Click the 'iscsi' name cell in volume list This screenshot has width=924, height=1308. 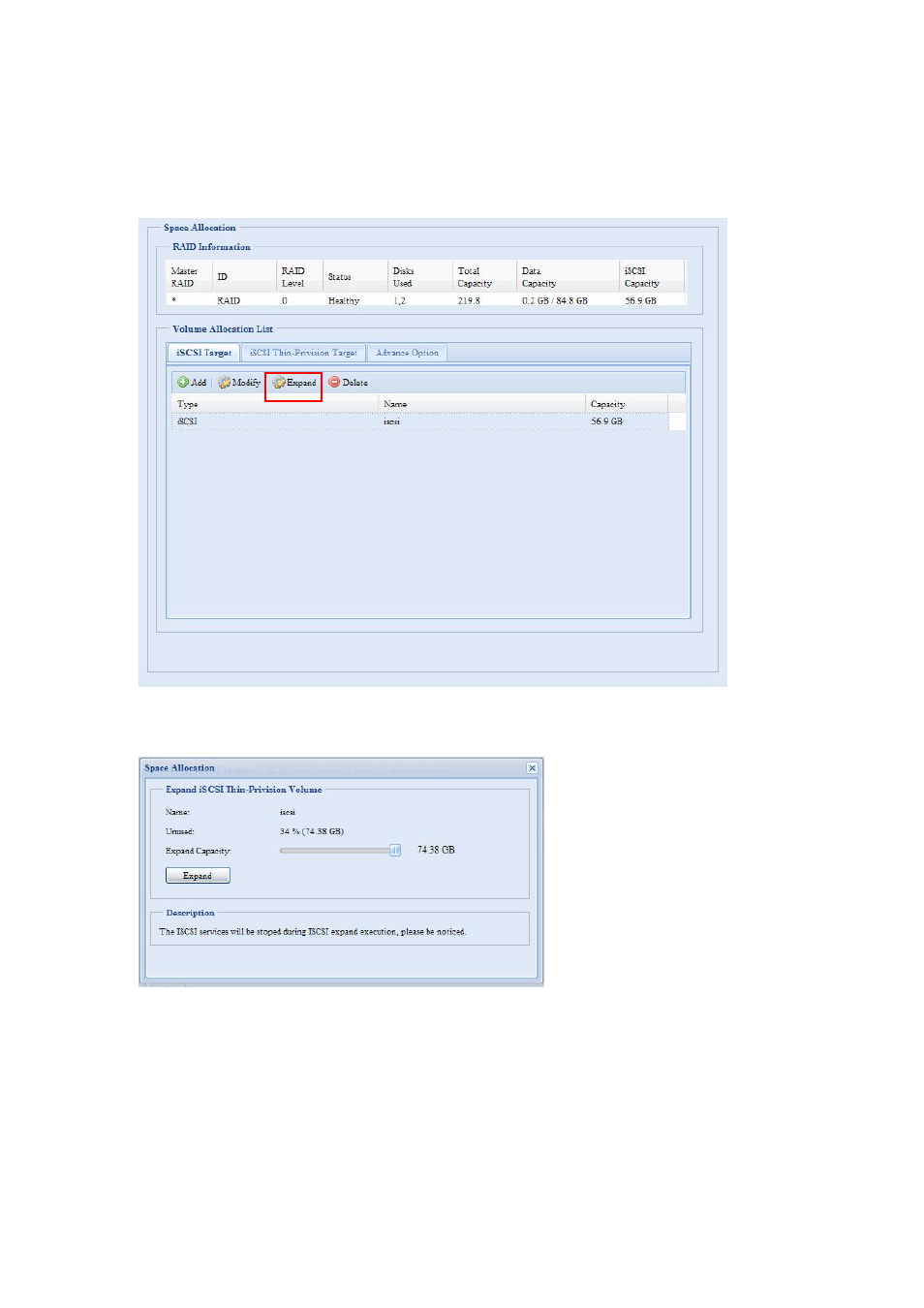391,421
